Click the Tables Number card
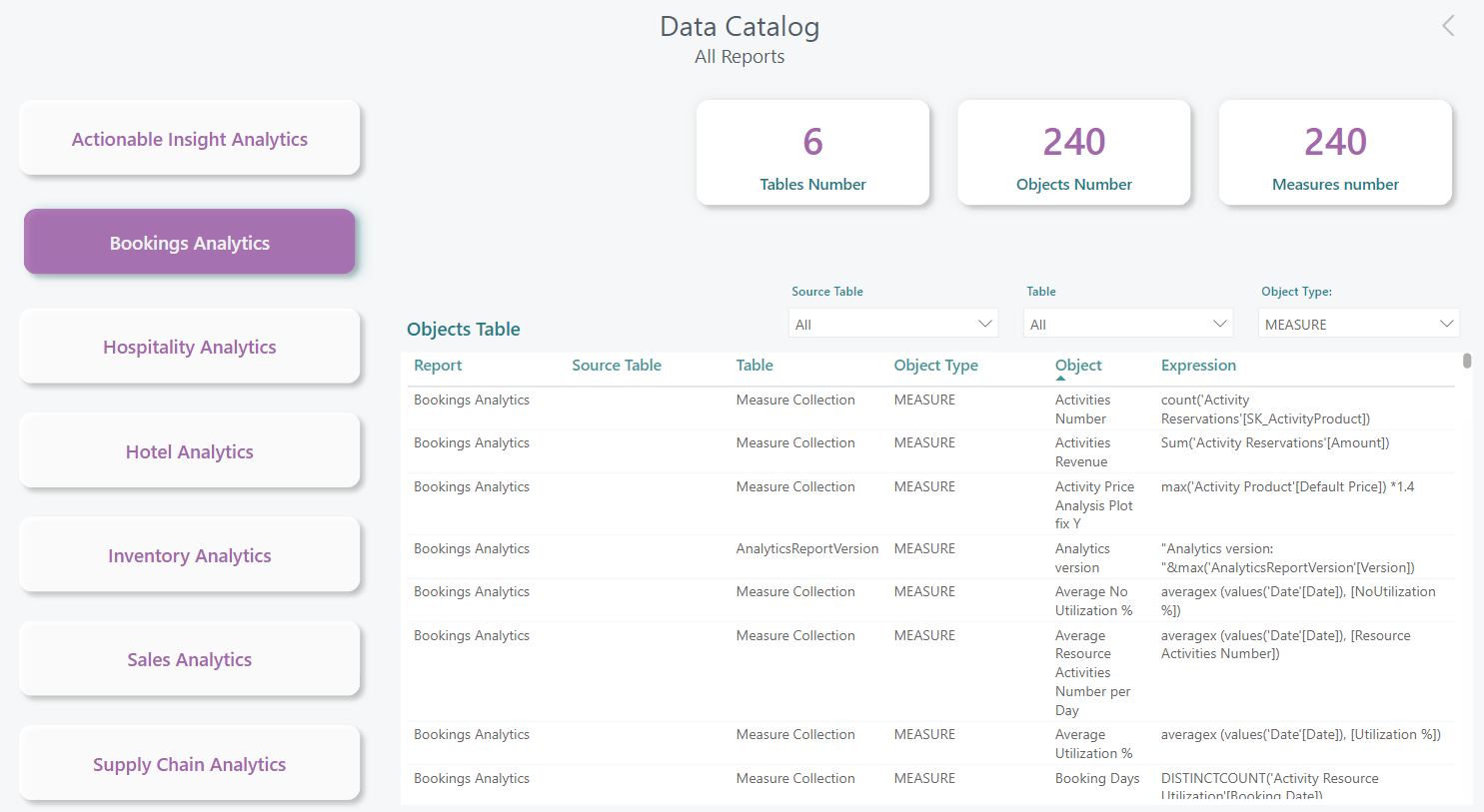1484x812 pixels. (x=812, y=153)
